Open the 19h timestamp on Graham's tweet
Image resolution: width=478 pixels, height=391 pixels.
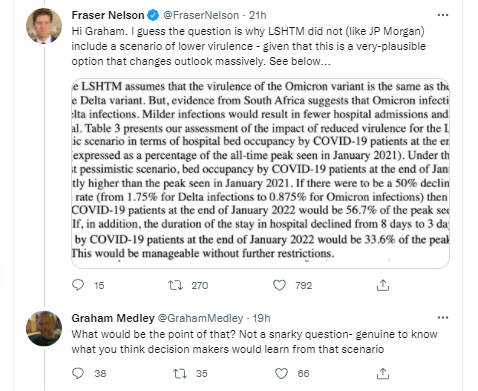point(261,318)
